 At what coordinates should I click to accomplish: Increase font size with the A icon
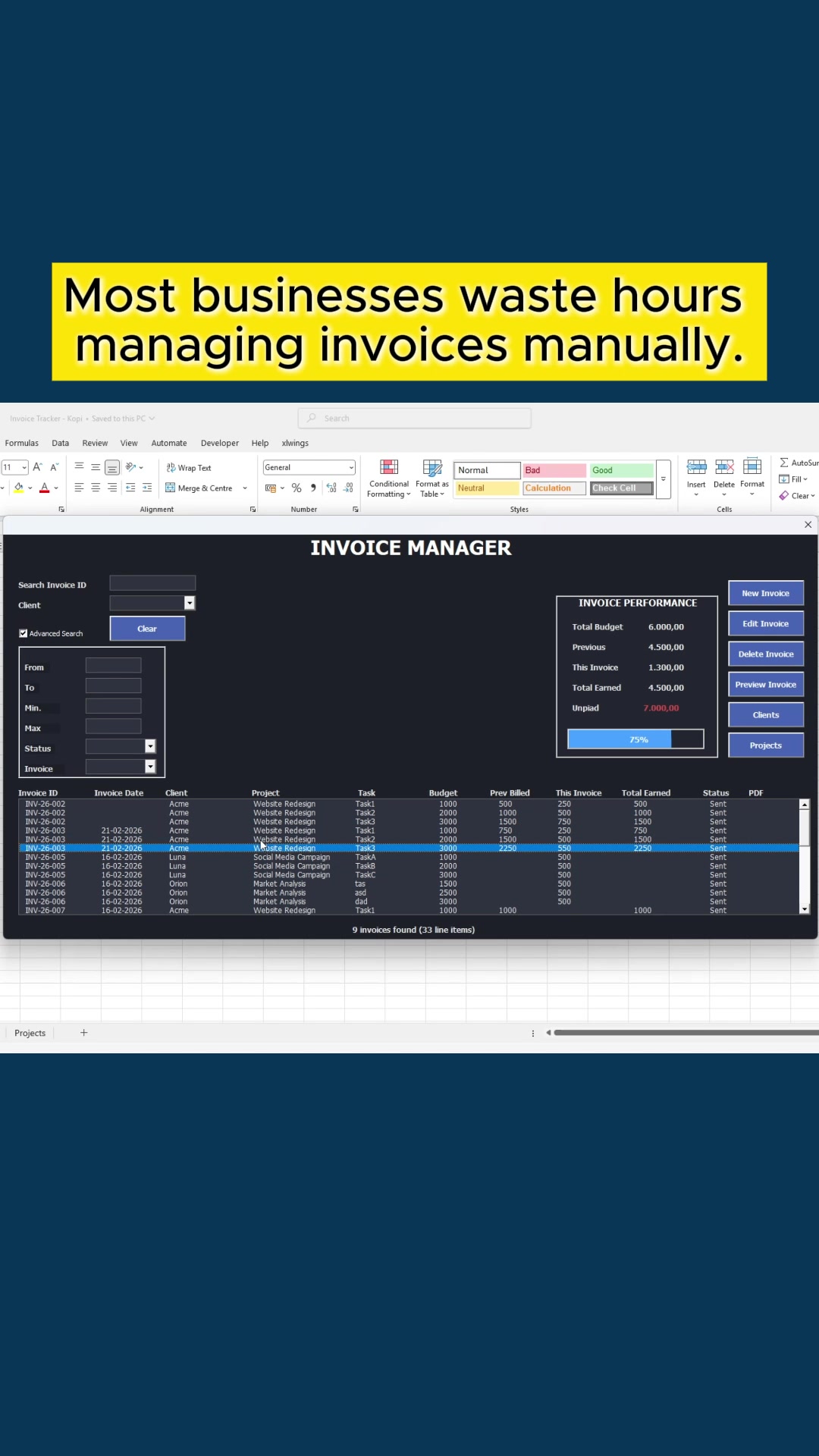37,467
